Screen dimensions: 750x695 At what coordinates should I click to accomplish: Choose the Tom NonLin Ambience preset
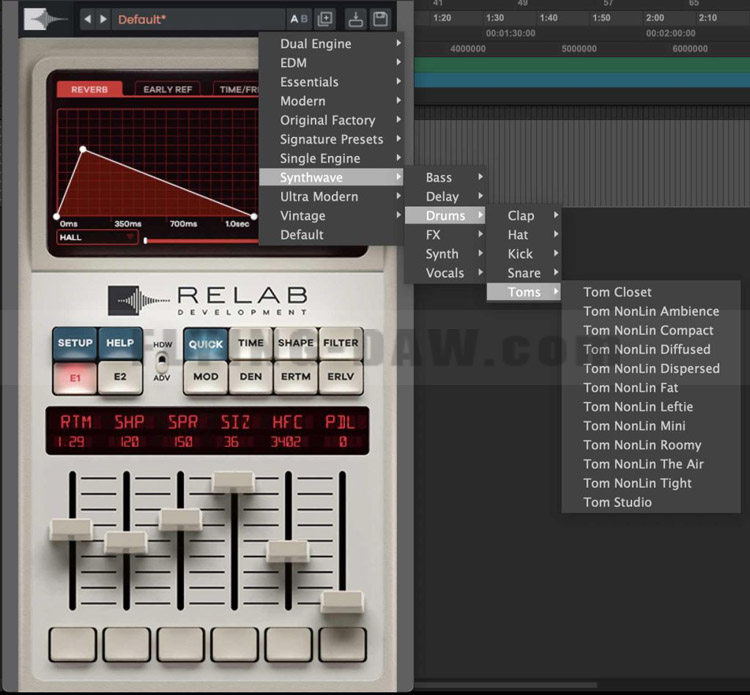(x=651, y=311)
